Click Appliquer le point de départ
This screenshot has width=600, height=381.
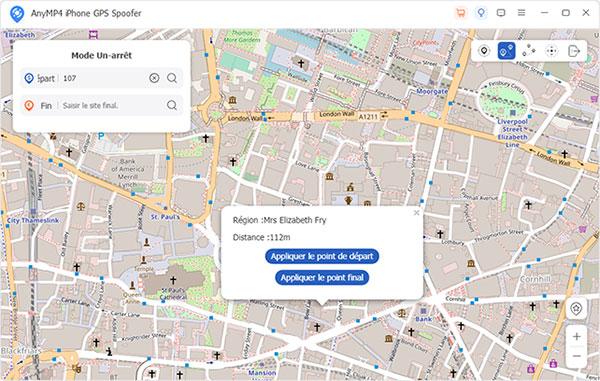click(322, 256)
